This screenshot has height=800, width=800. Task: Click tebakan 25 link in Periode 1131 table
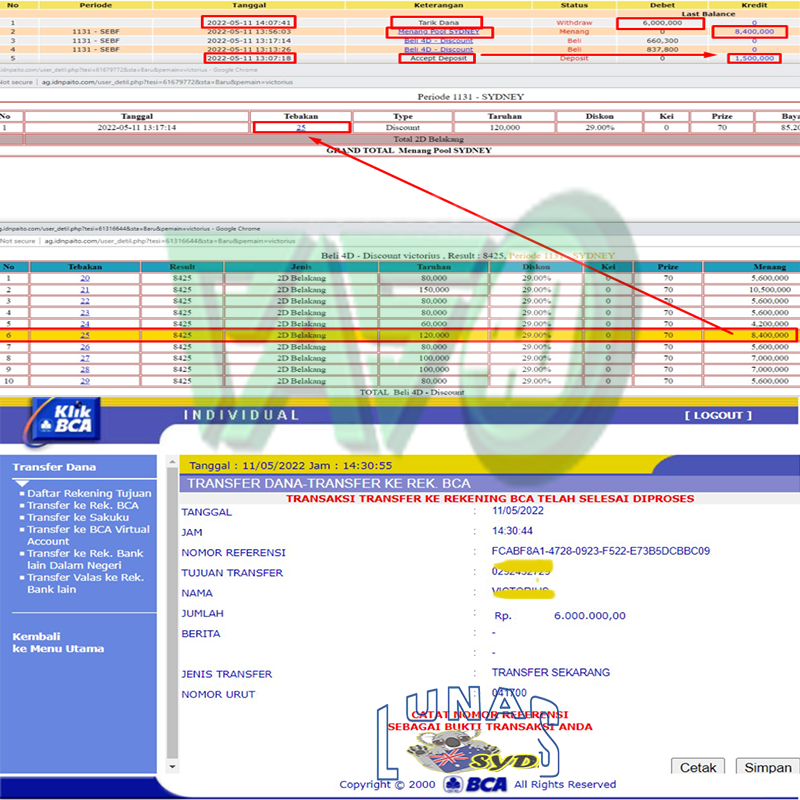(x=301, y=128)
